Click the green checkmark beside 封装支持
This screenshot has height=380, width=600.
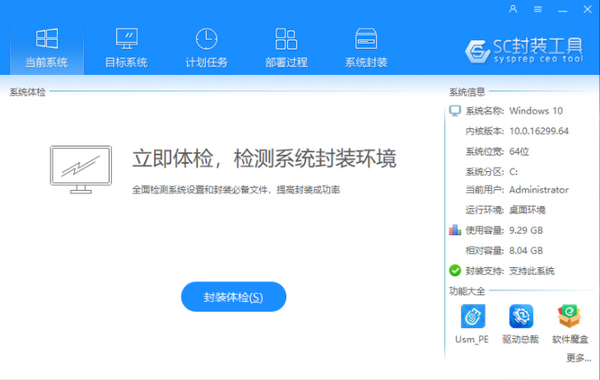[455, 271]
